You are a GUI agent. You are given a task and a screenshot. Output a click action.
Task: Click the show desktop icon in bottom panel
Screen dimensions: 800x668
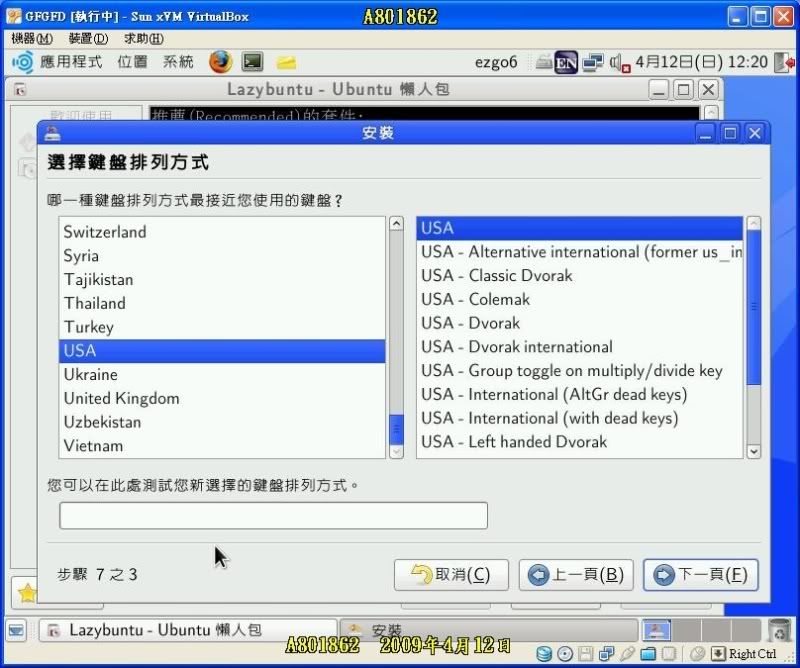16,631
